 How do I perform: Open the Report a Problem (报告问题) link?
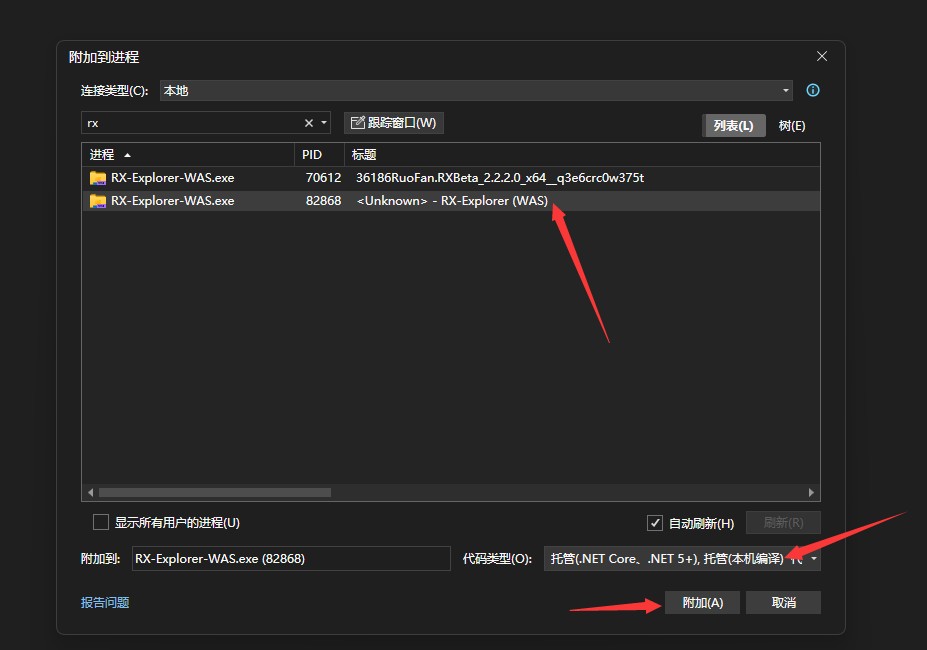(x=105, y=603)
